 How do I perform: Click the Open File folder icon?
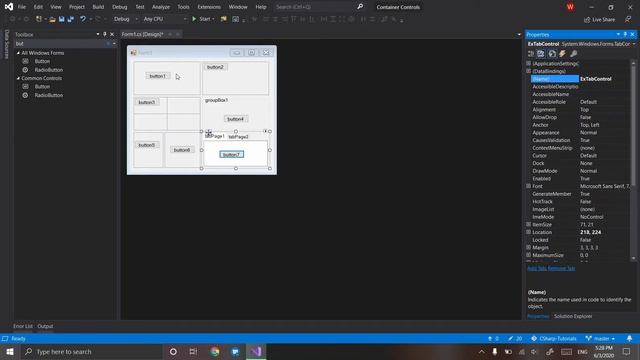[52, 19]
